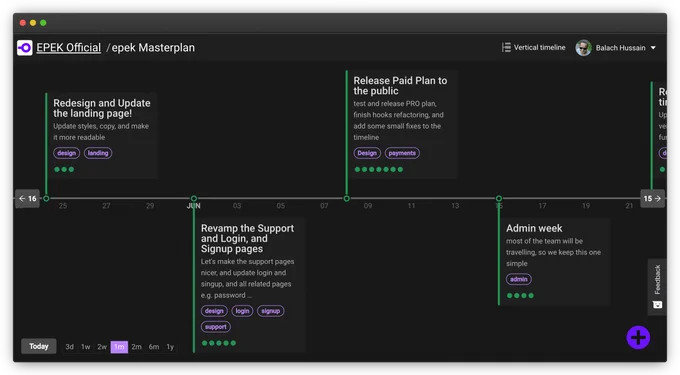680x375 pixels.
Task: Click the purple plus add button
Action: click(x=638, y=337)
